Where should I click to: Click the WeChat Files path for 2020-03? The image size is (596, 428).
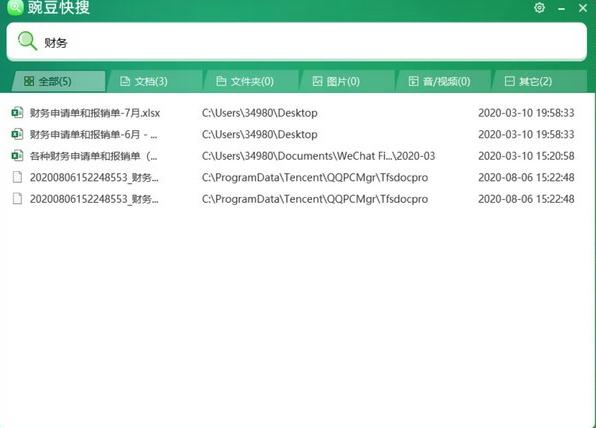pyautogui.click(x=319, y=156)
